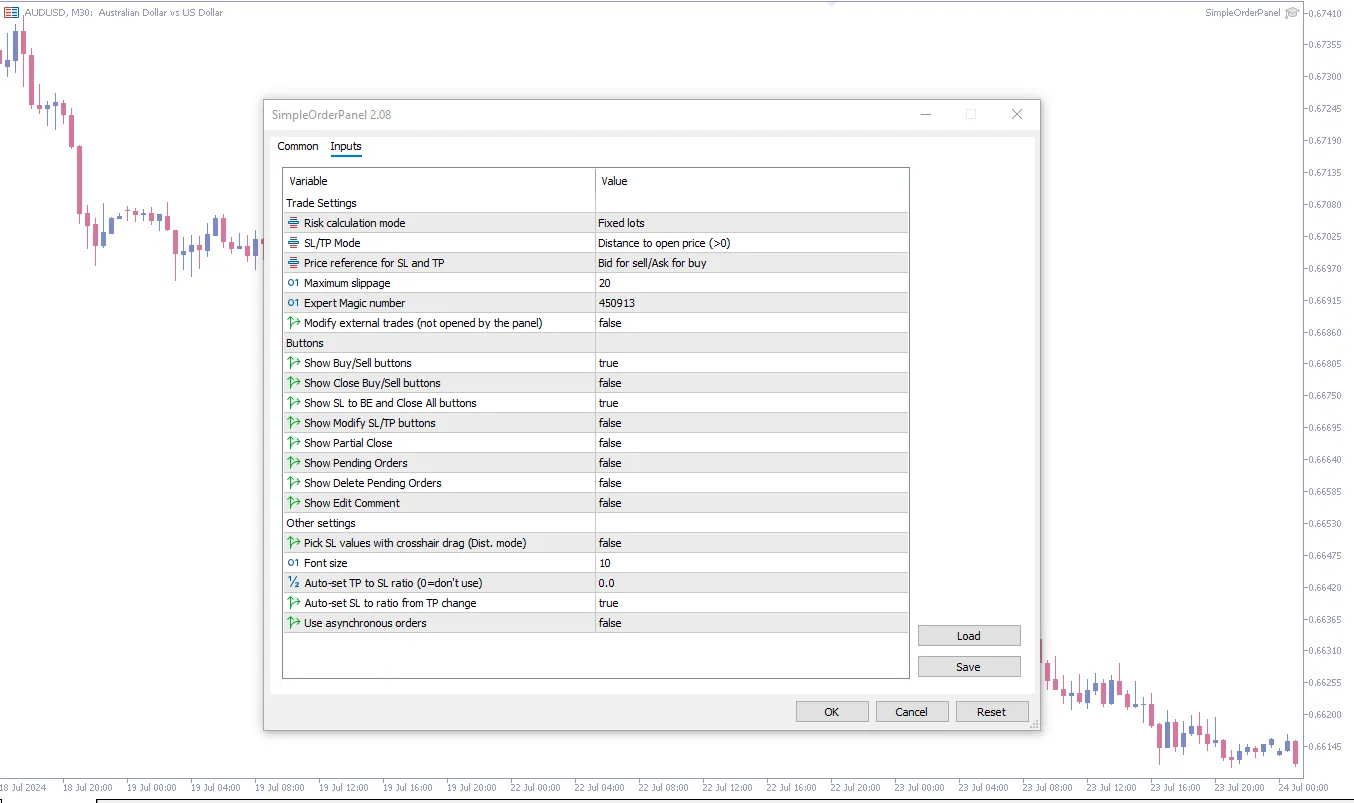Click the icon beside Show Delete Pending Orders

[x=293, y=483]
